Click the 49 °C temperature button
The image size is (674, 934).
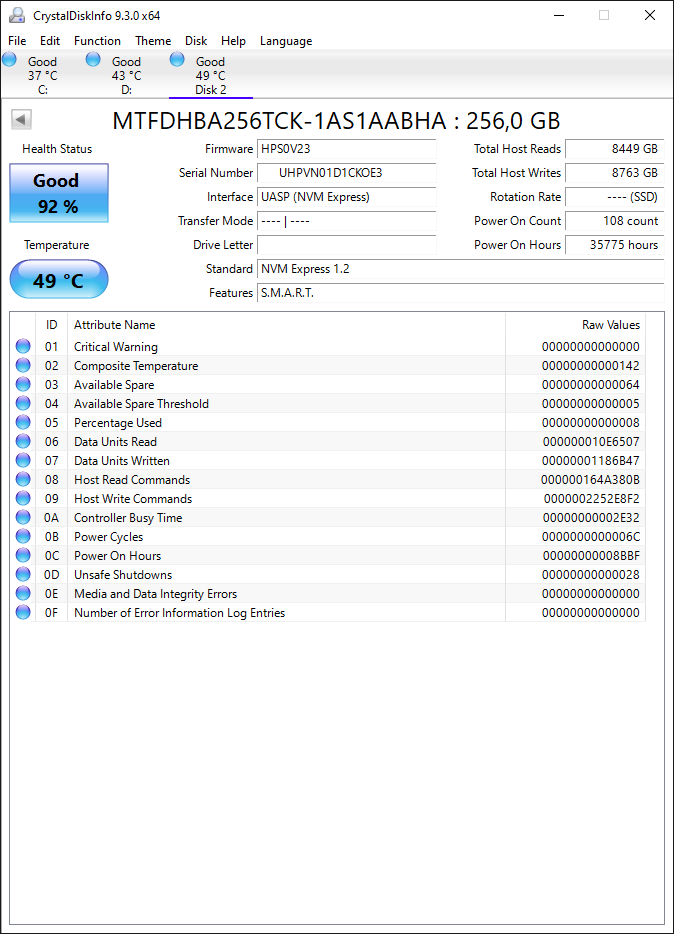coord(59,279)
